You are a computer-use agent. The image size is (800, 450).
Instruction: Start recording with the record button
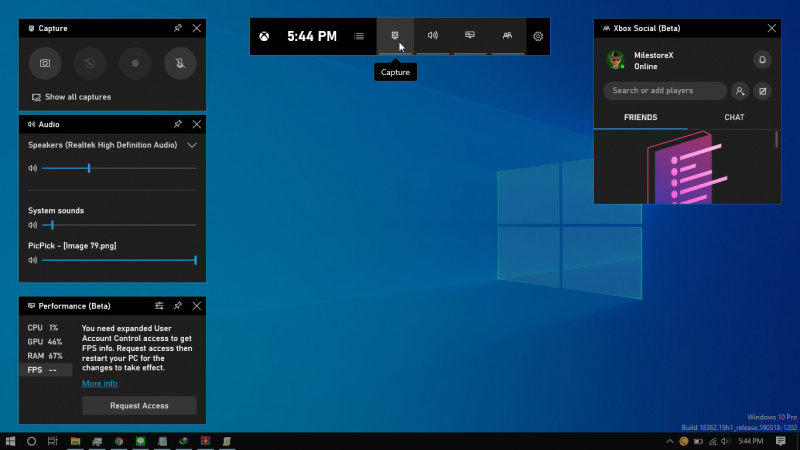[135, 63]
